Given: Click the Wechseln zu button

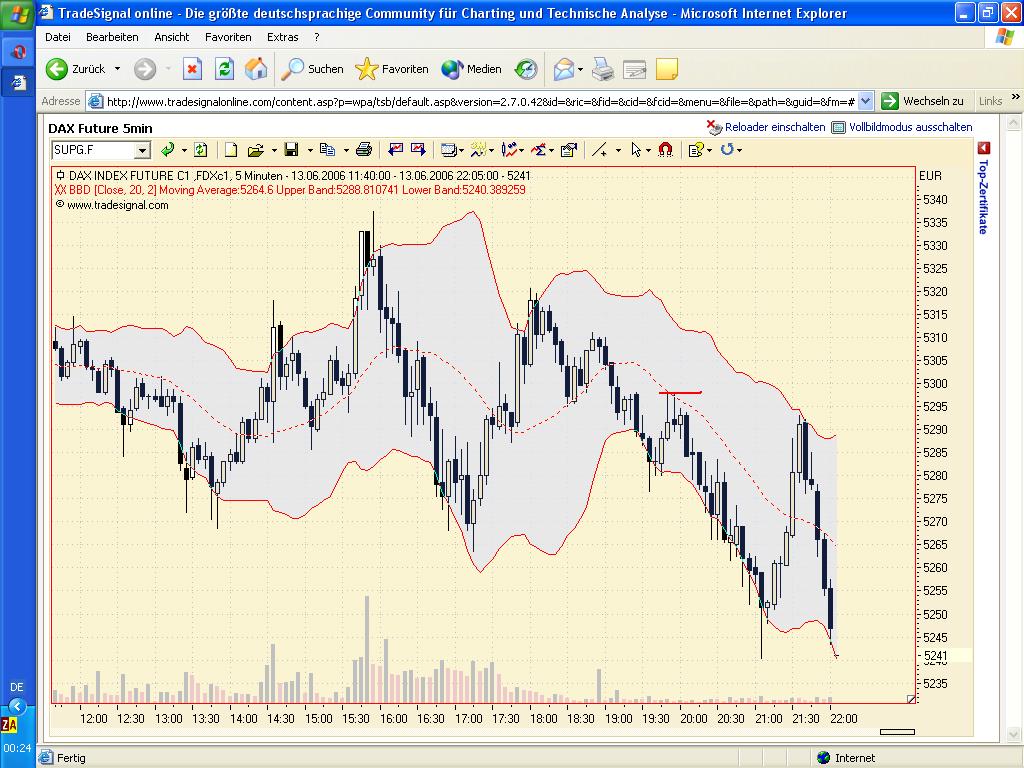Looking at the screenshot, I should 922,101.
